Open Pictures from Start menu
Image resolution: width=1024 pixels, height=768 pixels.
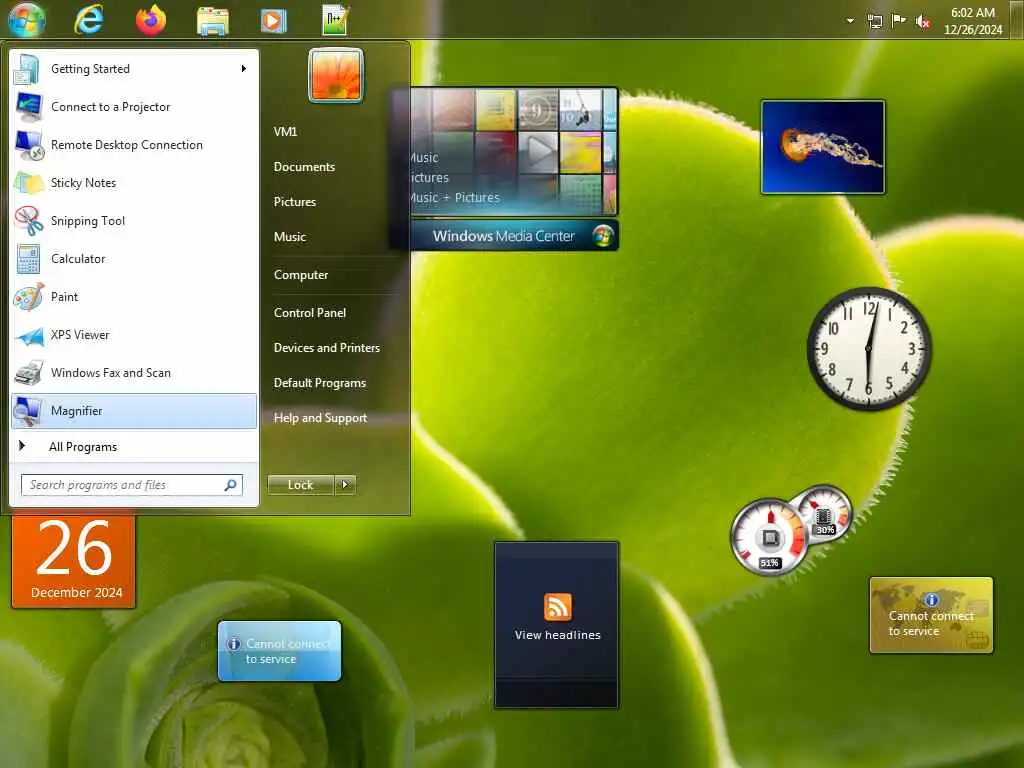point(295,202)
